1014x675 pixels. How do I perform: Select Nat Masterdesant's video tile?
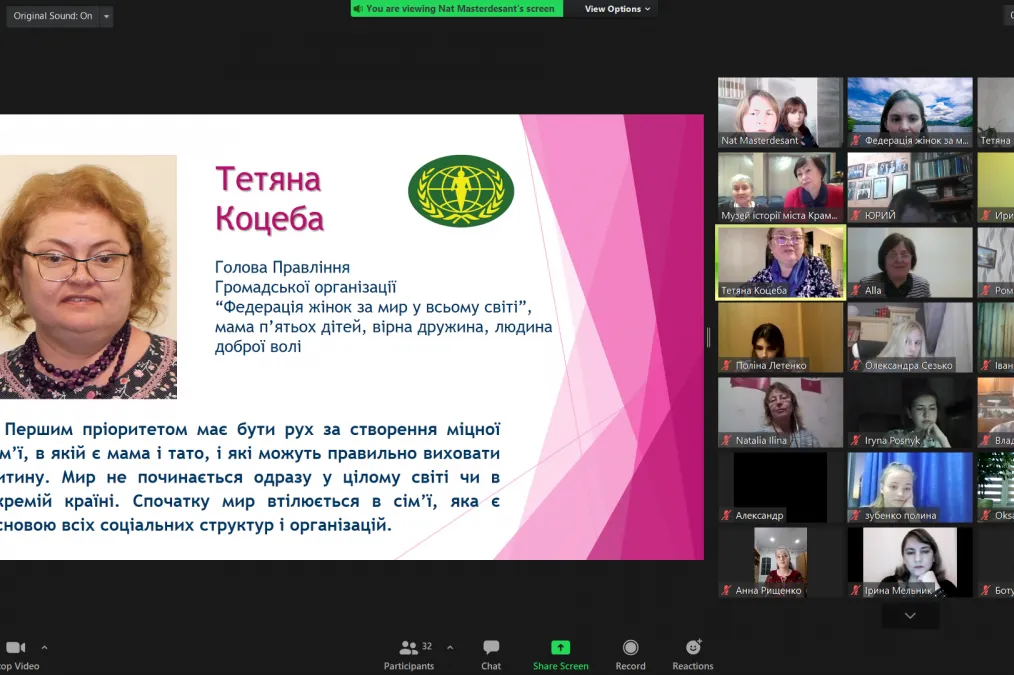(x=781, y=112)
